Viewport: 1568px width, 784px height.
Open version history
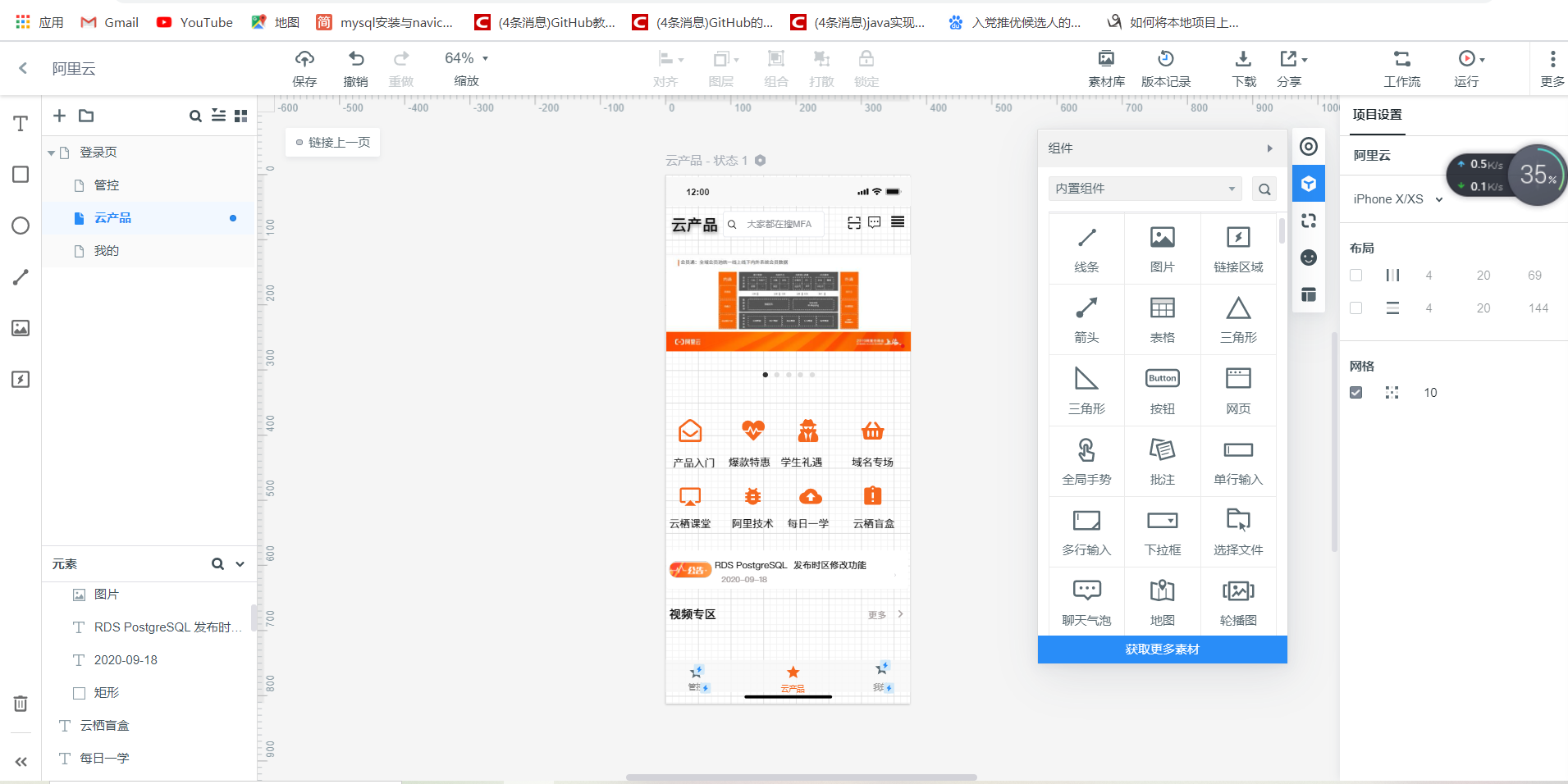1166,68
